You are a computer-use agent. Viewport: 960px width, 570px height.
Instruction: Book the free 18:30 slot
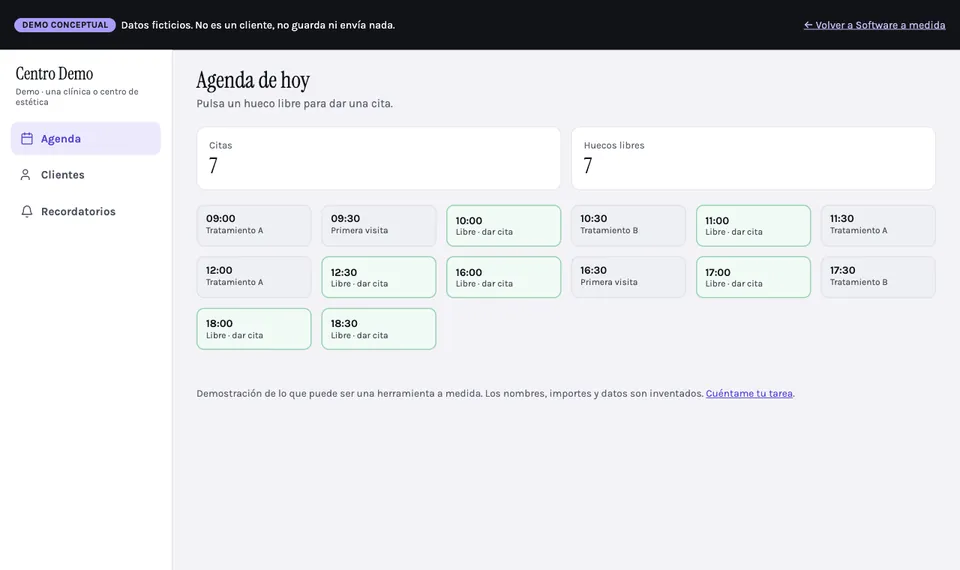click(378, 329)
